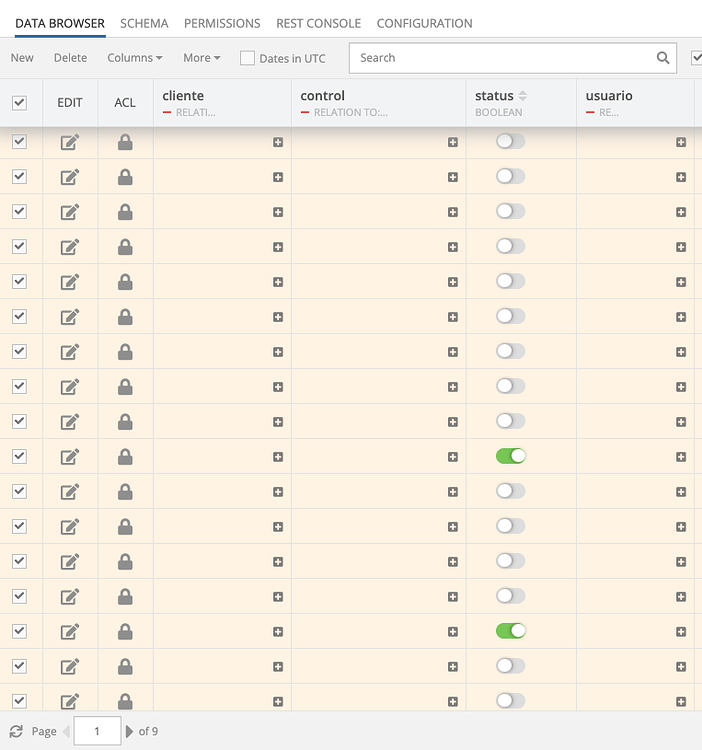Image resolution: width=702 pixels, height=750 pixels.
Task: Switch to the SCHEMA tab
Action: click(x=144, y=23)
